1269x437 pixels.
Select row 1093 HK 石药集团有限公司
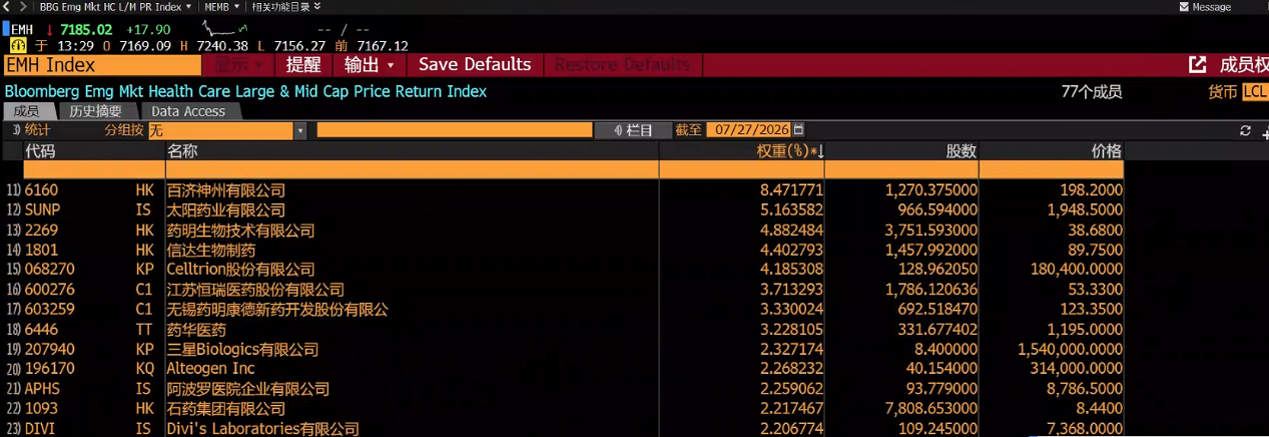coord(563,409)
